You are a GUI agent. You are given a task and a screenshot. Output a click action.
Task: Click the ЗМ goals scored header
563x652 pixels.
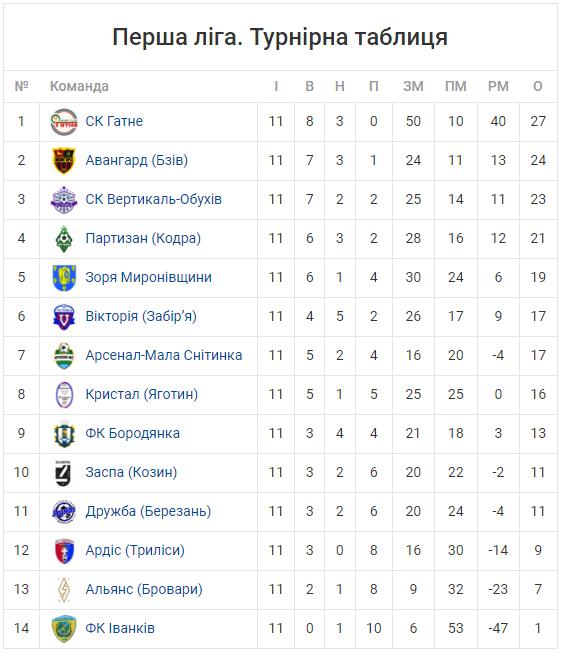coord(413,86)
